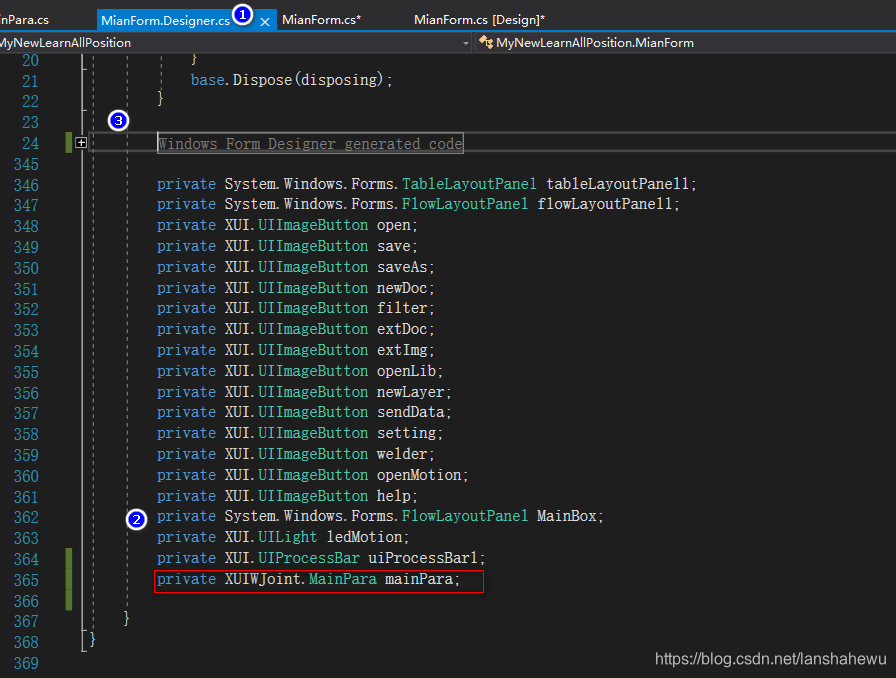Close the MianForm.Designer.cs tab

tap(265, 22)
